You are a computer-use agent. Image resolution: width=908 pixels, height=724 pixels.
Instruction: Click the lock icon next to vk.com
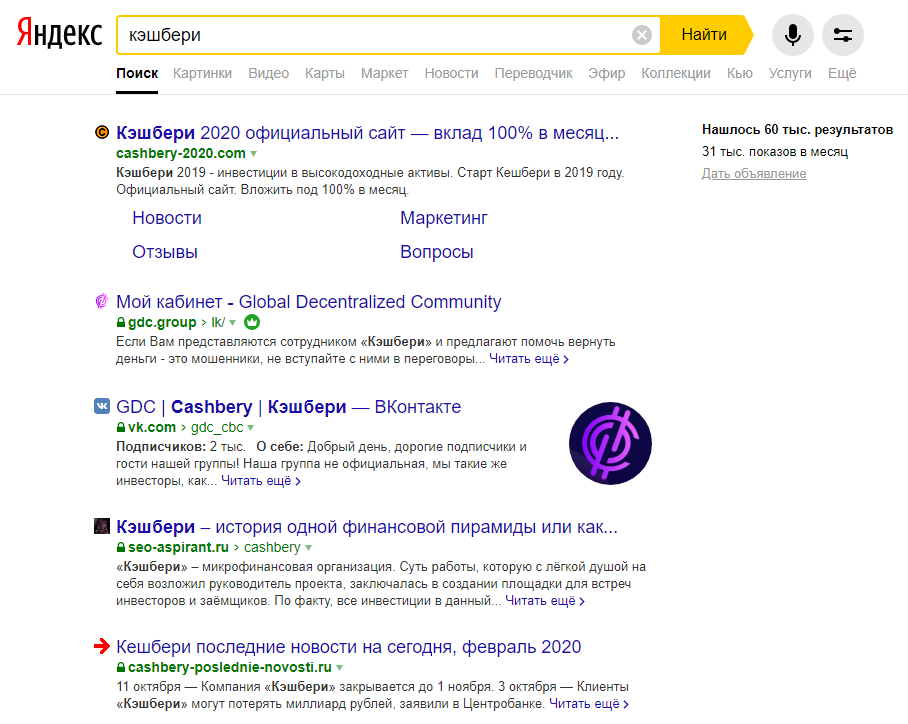120,427
